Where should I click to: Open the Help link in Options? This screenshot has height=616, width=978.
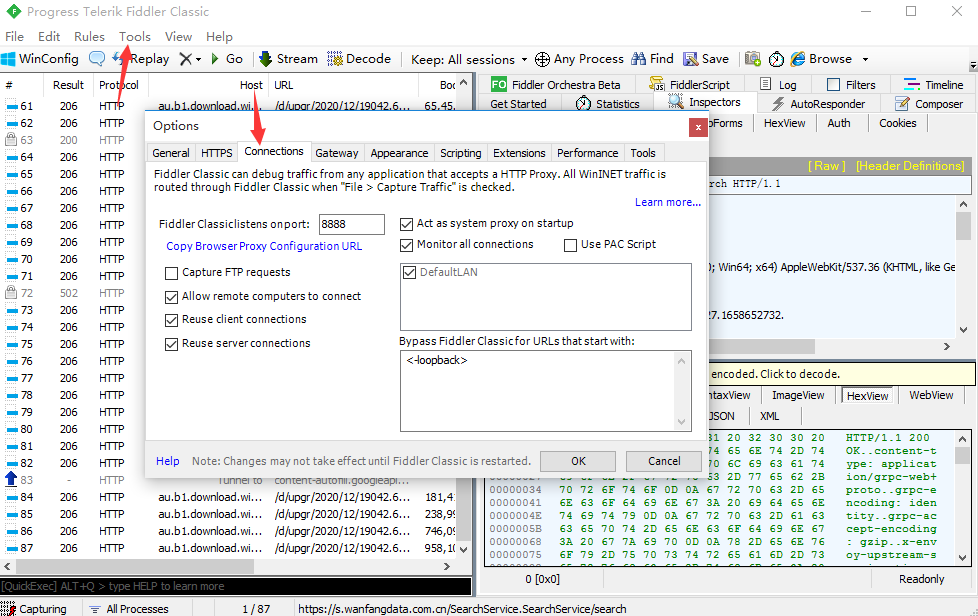167,461
